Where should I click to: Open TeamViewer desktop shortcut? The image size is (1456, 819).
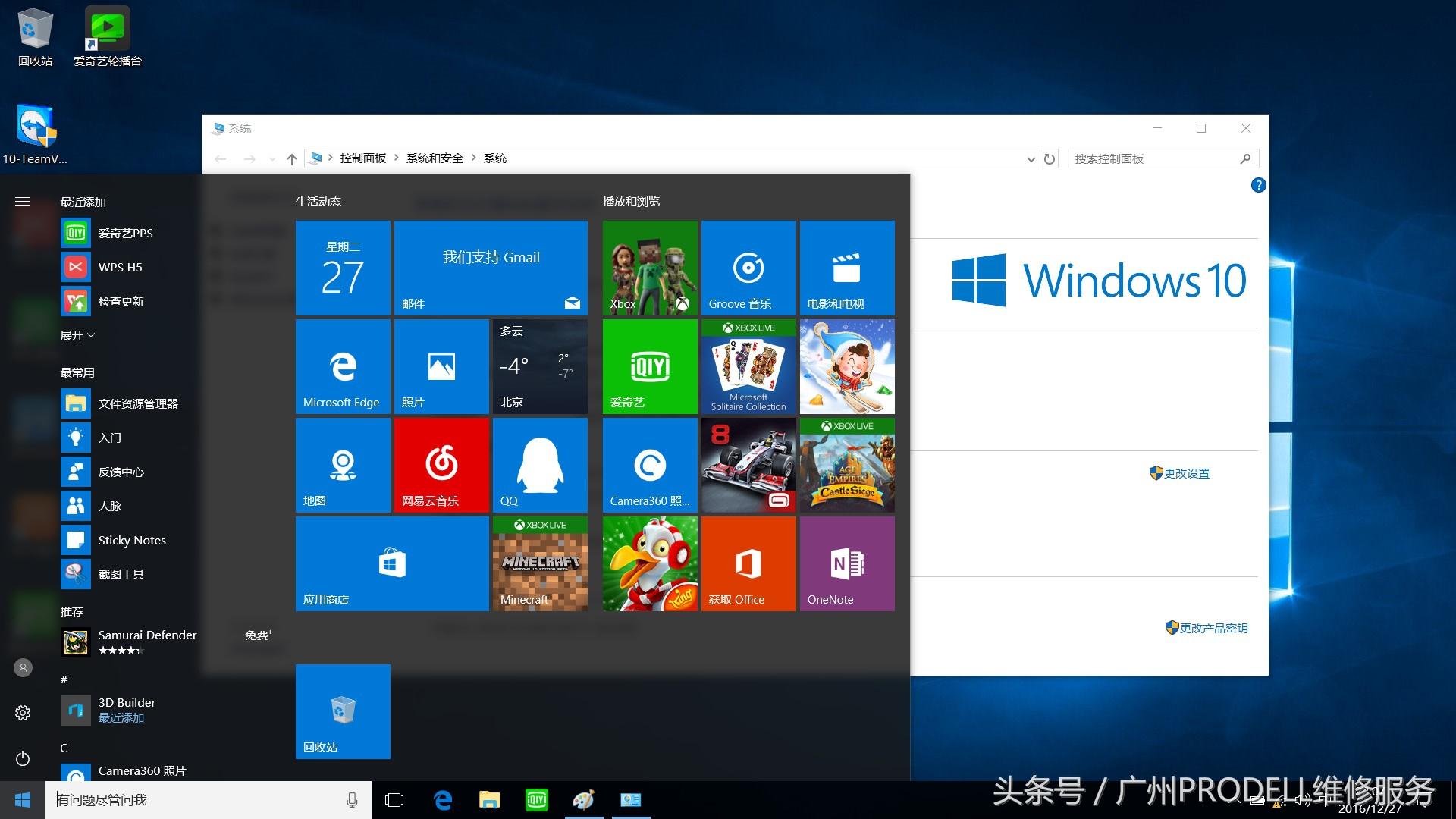coord(35,134)
